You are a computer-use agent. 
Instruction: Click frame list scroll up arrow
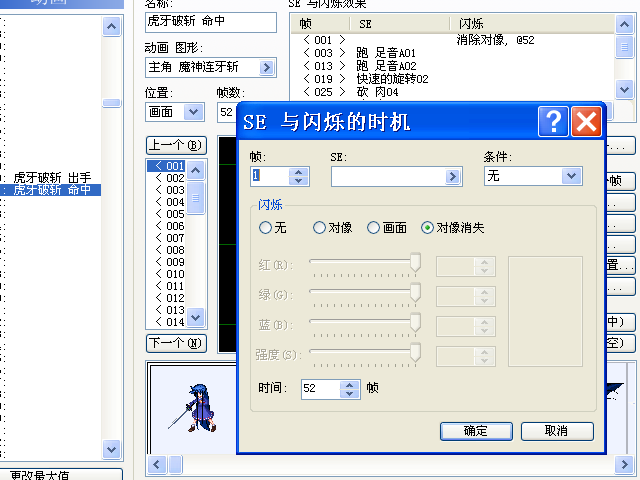(196, 170)
